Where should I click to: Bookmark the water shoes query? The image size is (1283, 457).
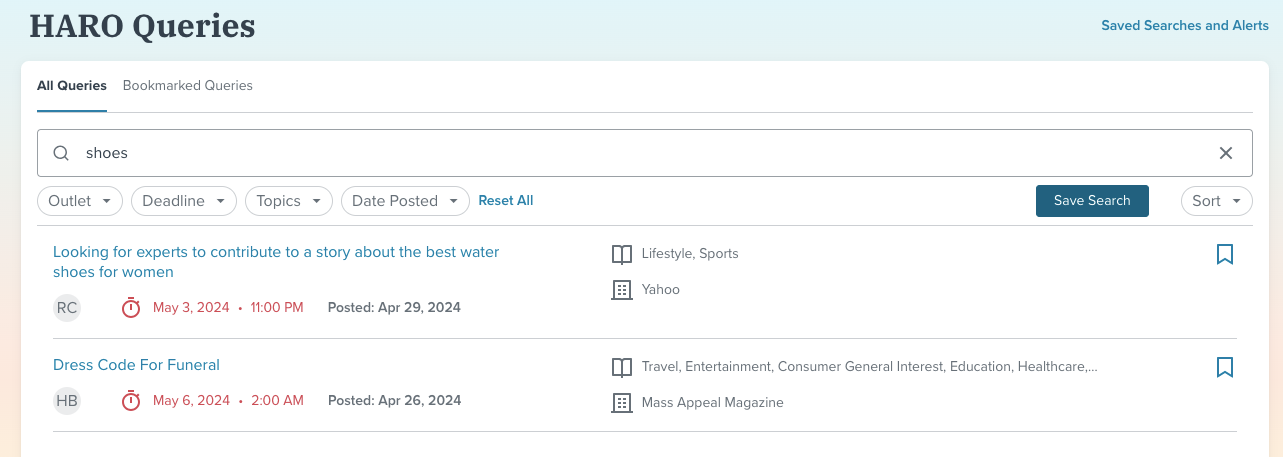pyautogui.click(x=1224, y=254)
